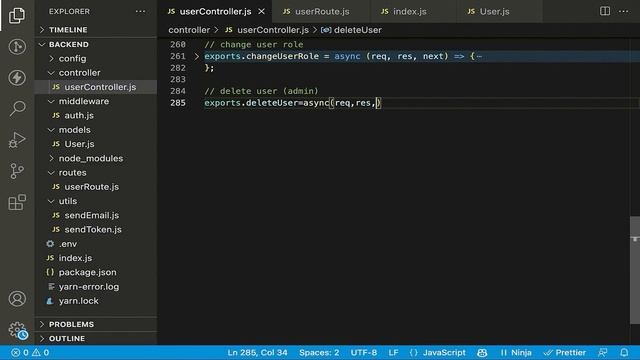Collapse the routes folder

(96, 173)
